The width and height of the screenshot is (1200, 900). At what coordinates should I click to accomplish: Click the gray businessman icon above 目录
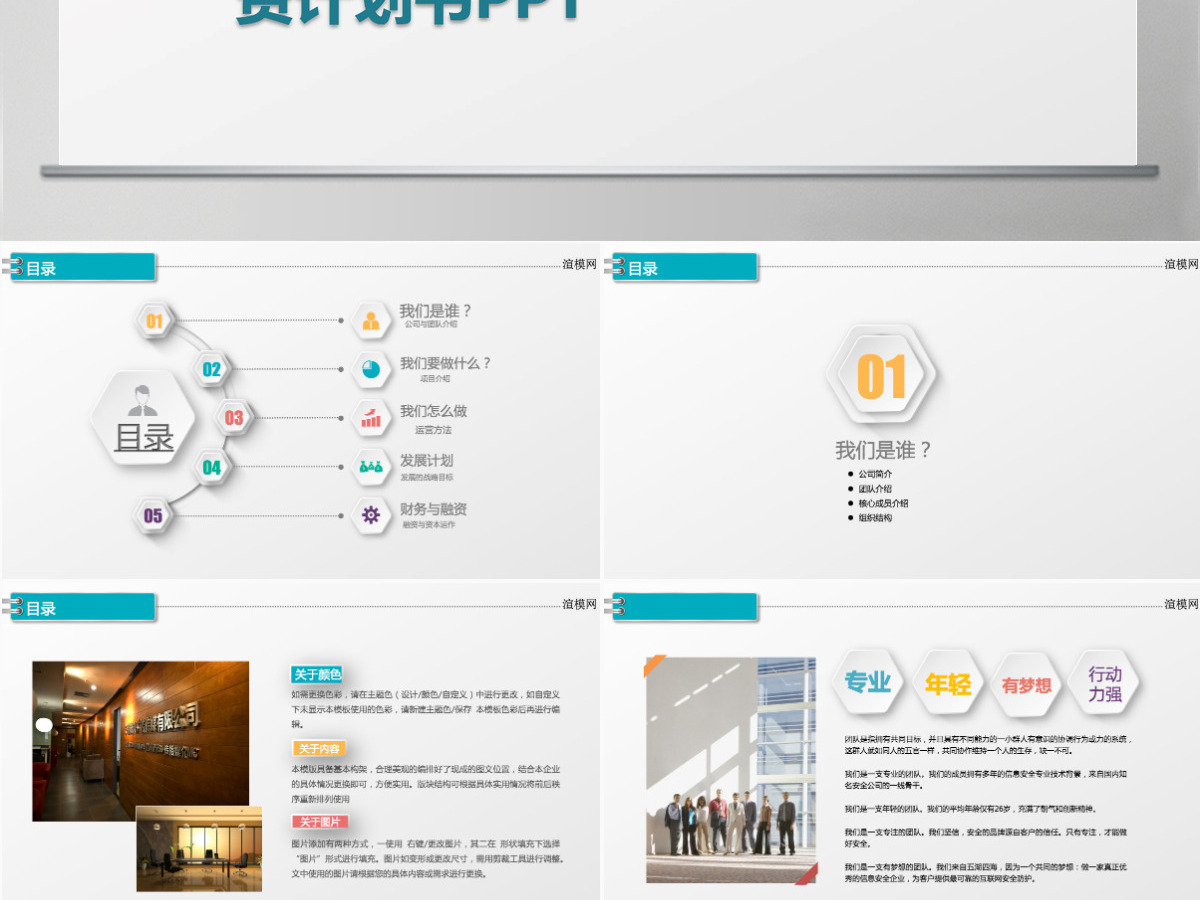point(143,402)
